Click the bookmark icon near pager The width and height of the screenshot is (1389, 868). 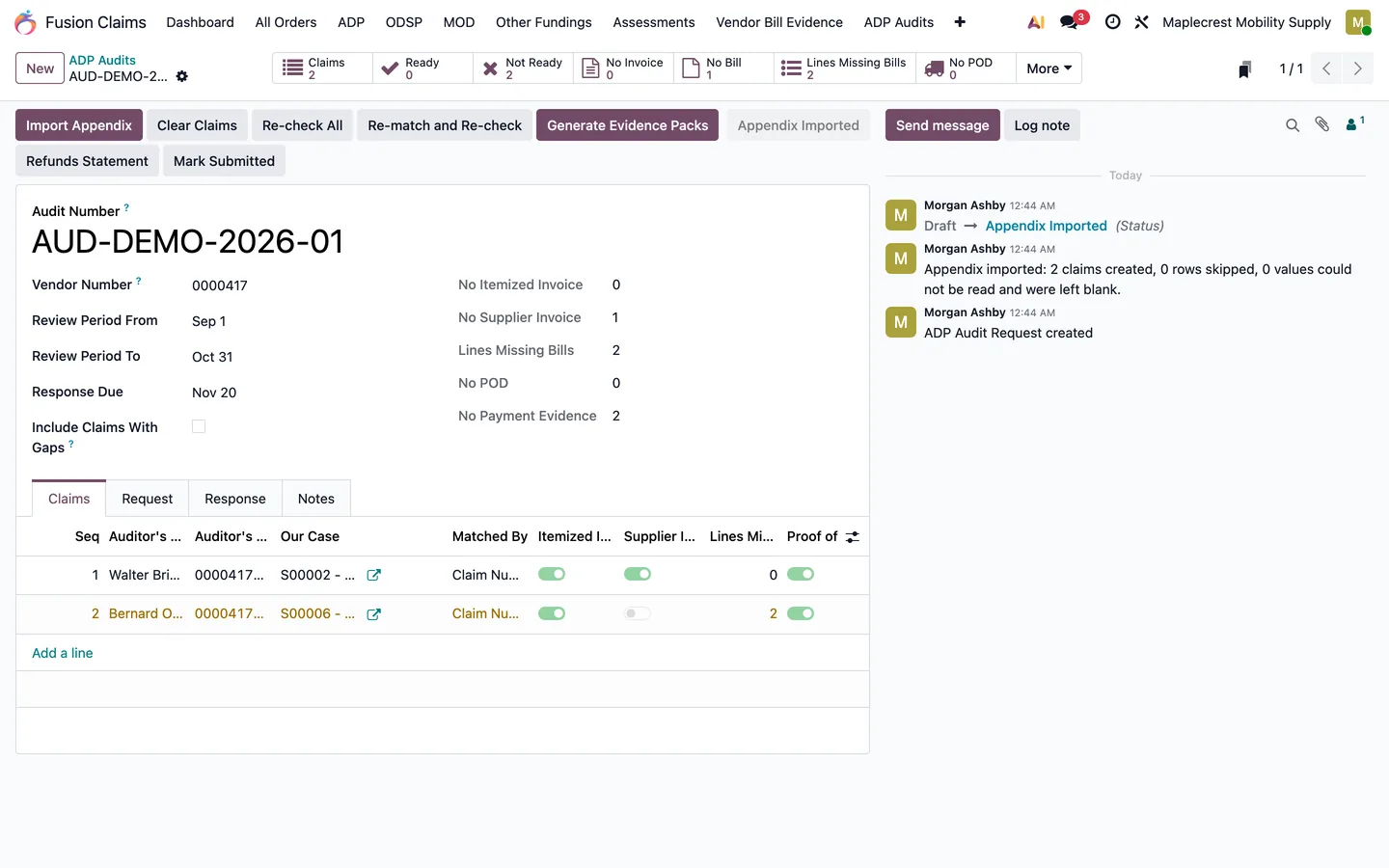pos(1244,68)
